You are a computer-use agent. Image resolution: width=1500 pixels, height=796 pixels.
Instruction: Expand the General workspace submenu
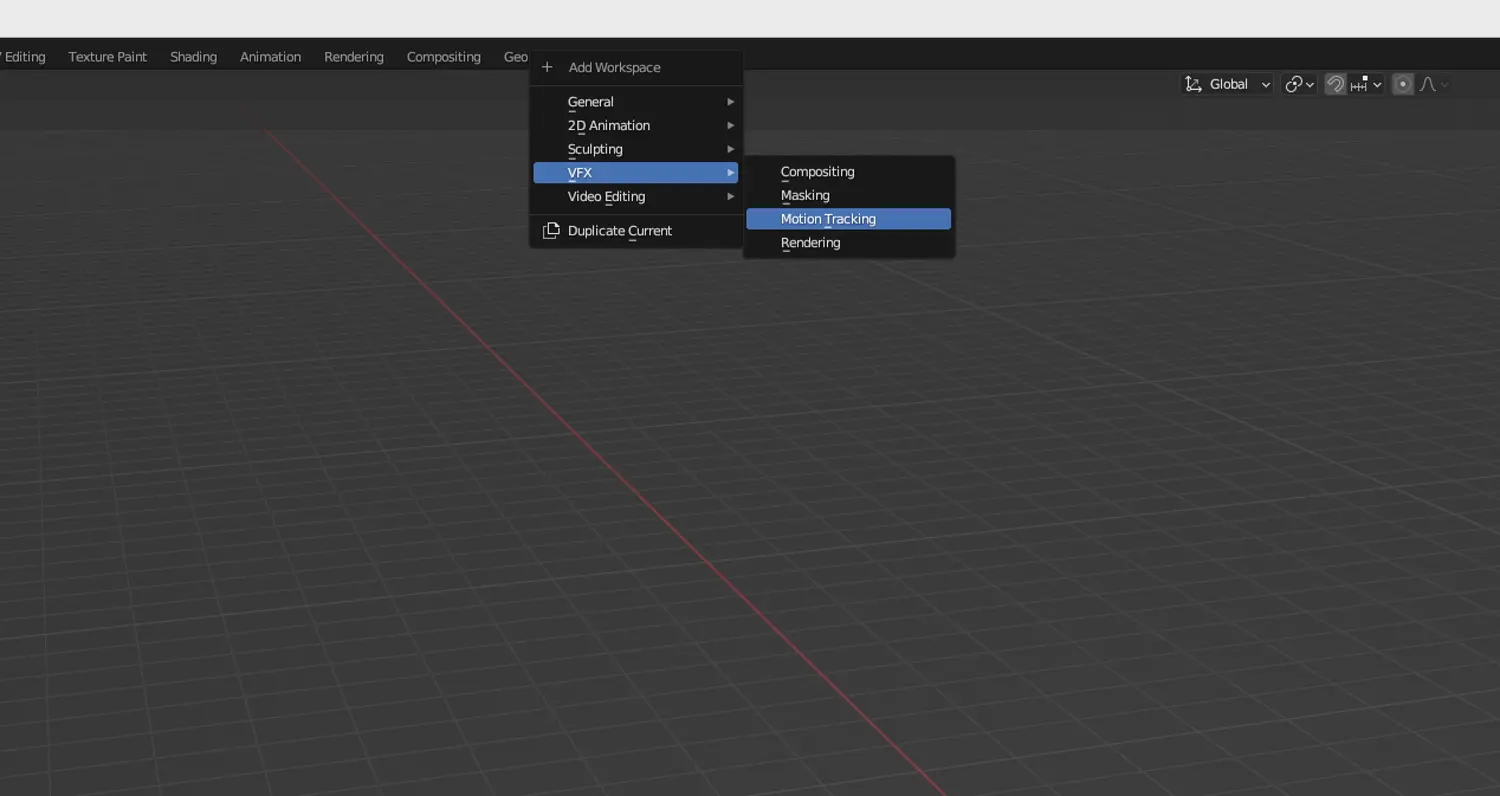tap(636, 102)
